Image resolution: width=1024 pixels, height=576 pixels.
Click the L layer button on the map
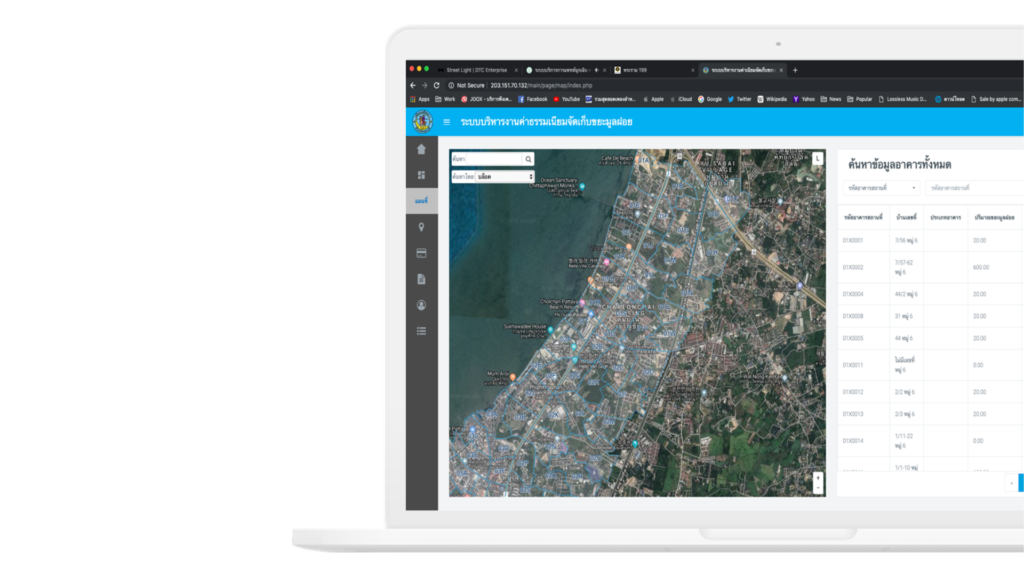(x=817, y=158)
